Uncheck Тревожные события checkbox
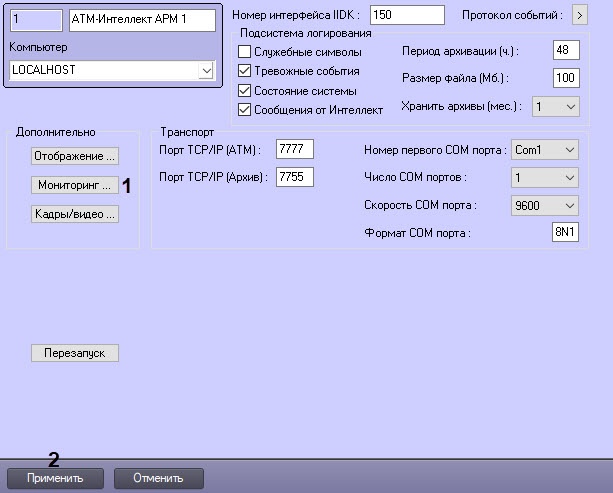This screenshot has height=493, width=613. click(245, 71)
